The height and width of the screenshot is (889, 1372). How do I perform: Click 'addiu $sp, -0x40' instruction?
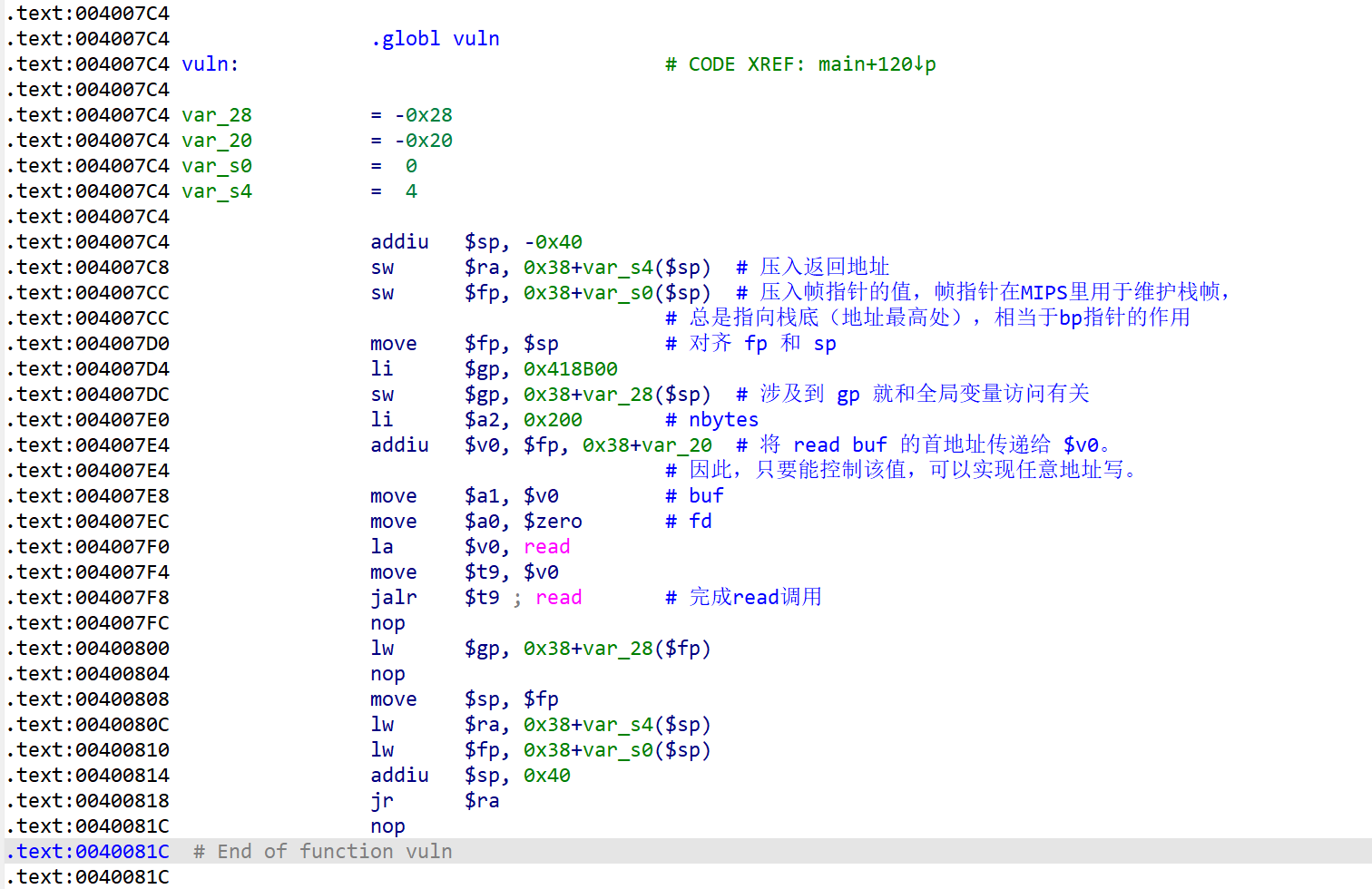[476, 242]
